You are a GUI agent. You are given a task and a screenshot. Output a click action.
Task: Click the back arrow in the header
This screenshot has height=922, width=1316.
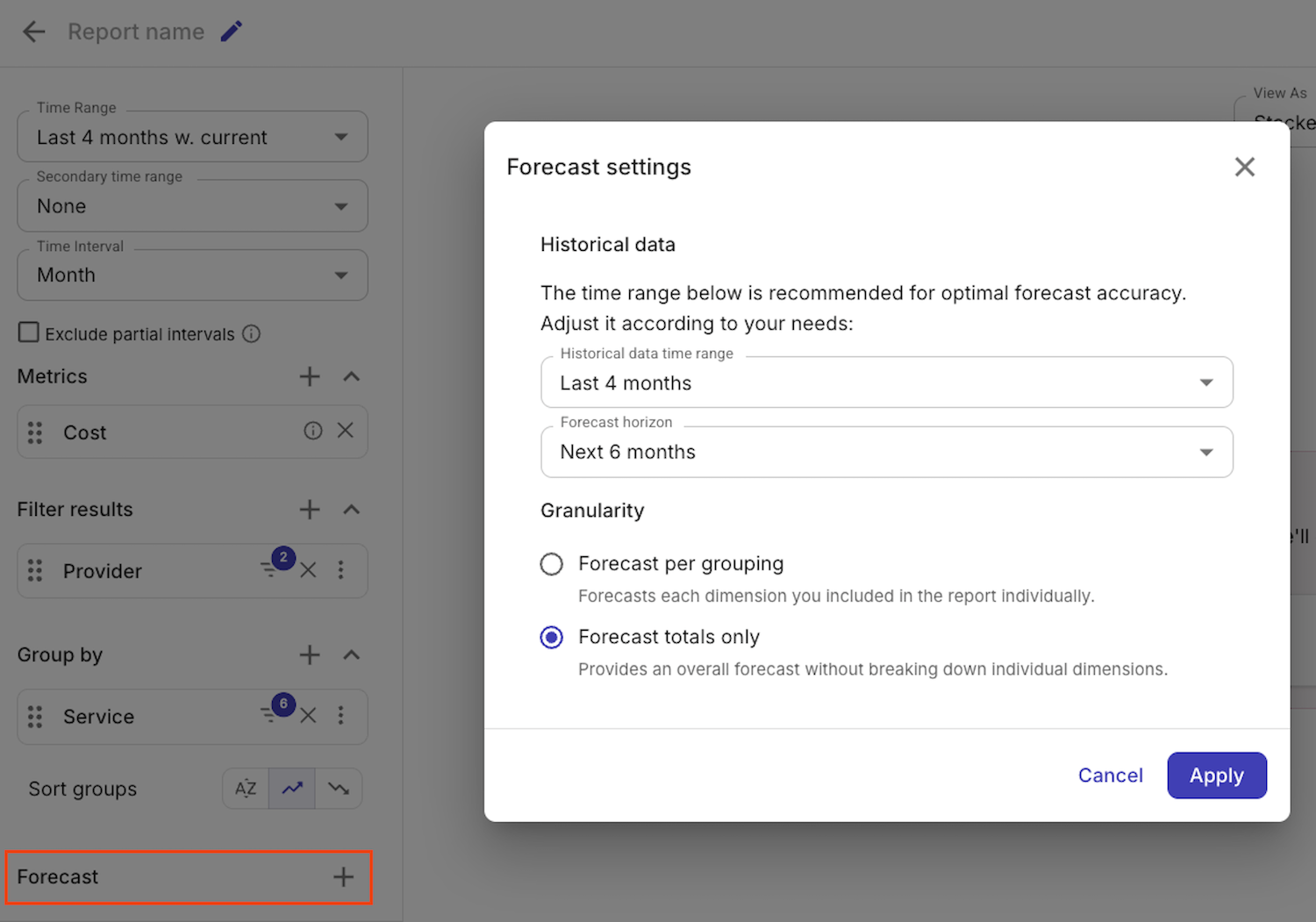click(x=33, y=31)
